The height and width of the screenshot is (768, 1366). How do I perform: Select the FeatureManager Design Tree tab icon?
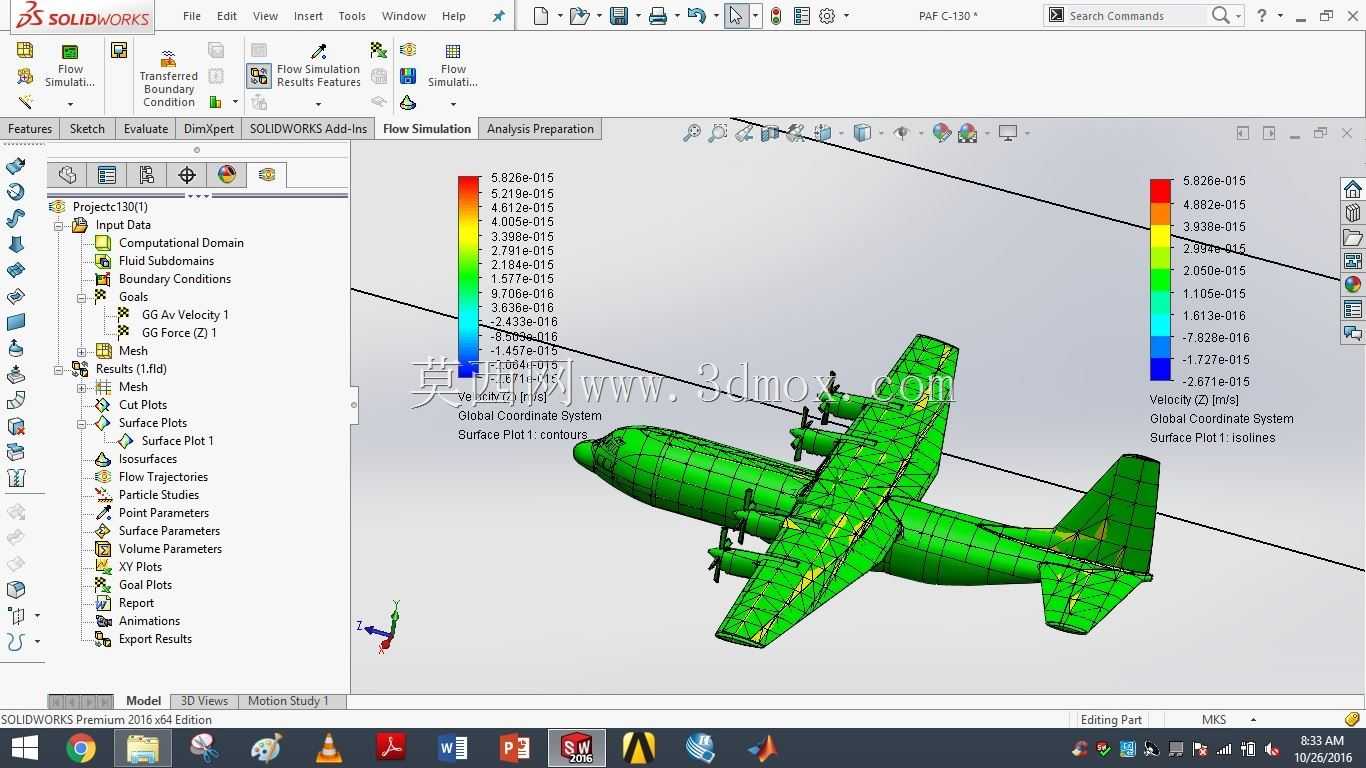(67, 175)
